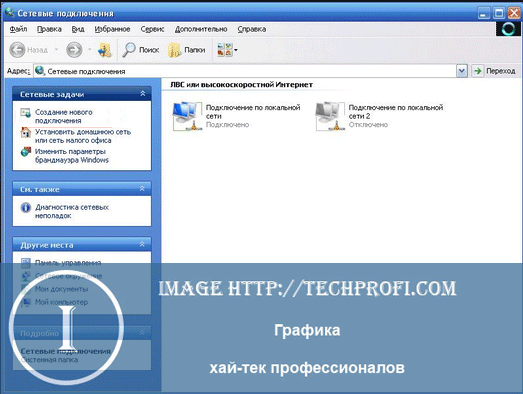Image resolution: width=523 pixels, height=394 pixels.
Task: Collapse the Другие места panel
Action: (x=142, y=245)
